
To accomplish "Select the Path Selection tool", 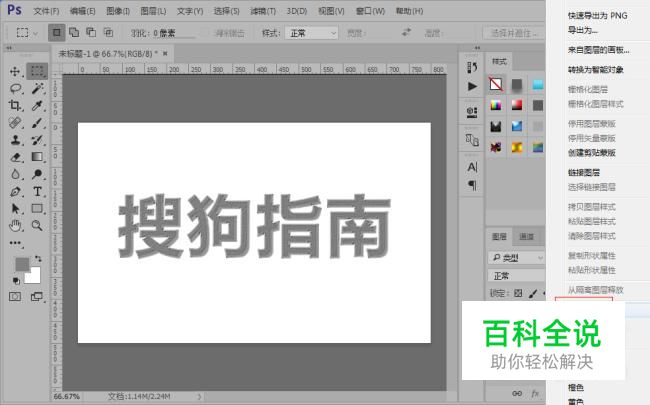I will [15, 209].
